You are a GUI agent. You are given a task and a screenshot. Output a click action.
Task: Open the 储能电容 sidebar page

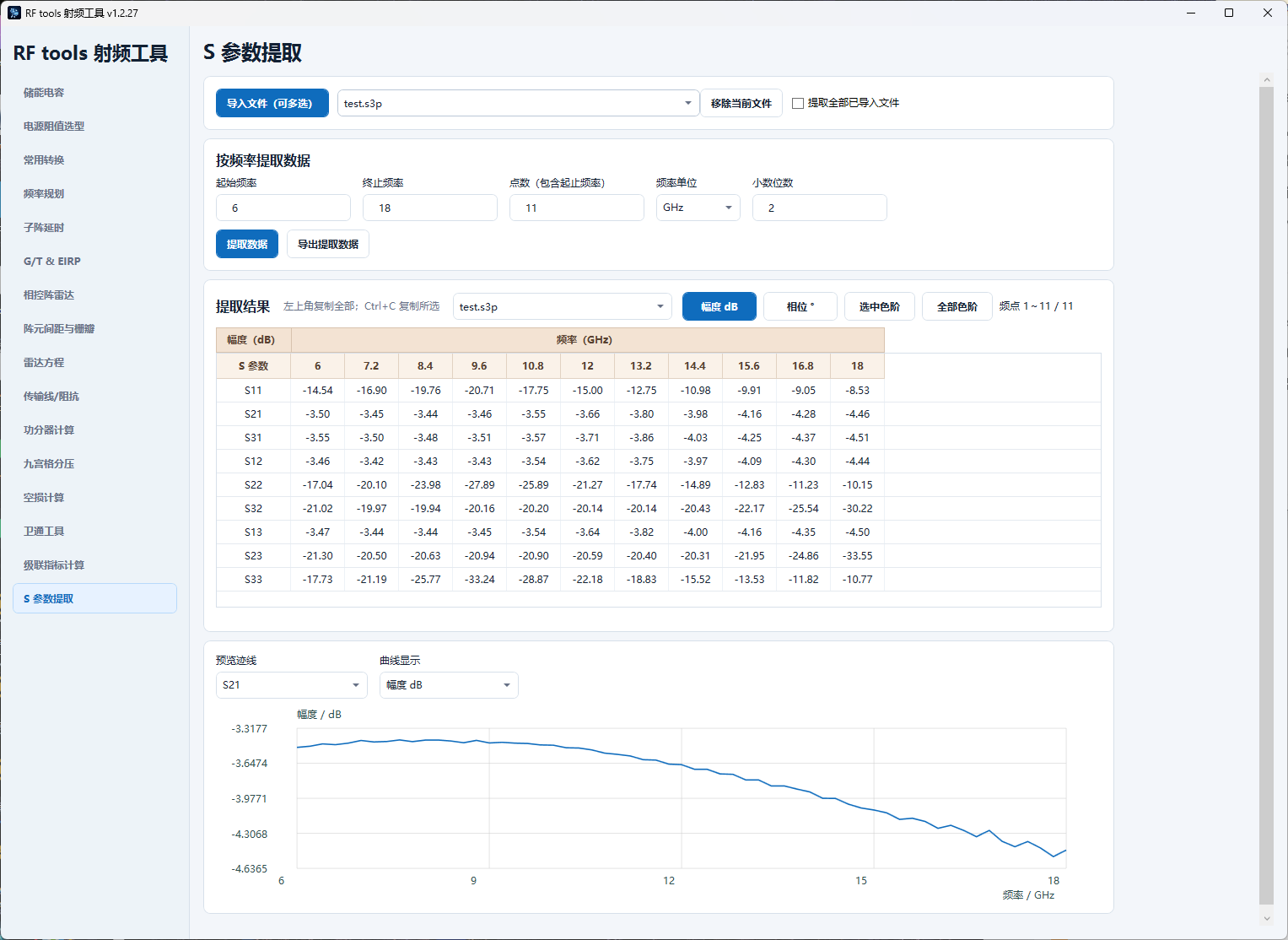[94, 93]
